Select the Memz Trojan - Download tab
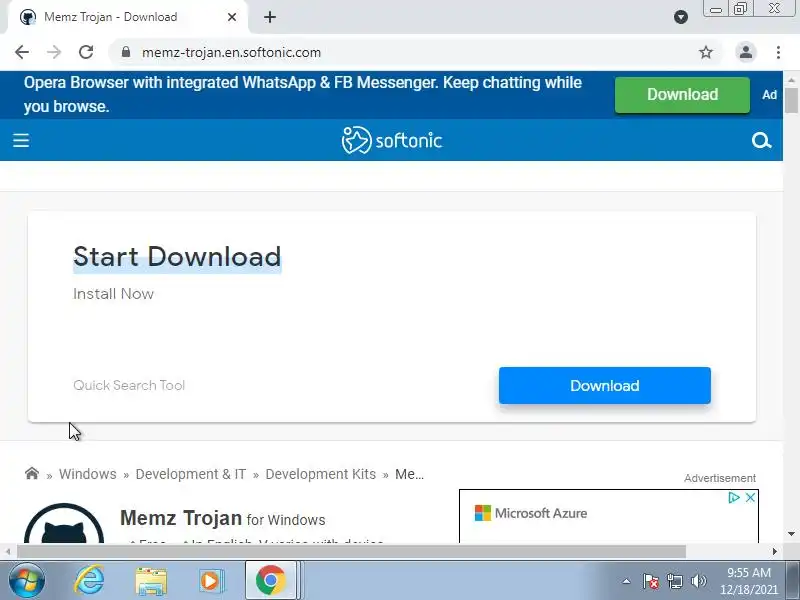The image size is (800, 600). coord(128,17)
